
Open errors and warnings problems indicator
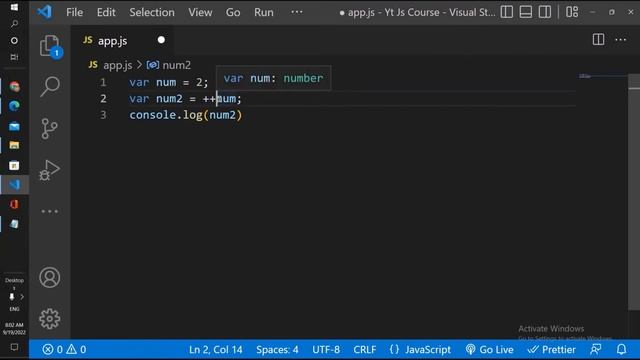coord(64,349)
